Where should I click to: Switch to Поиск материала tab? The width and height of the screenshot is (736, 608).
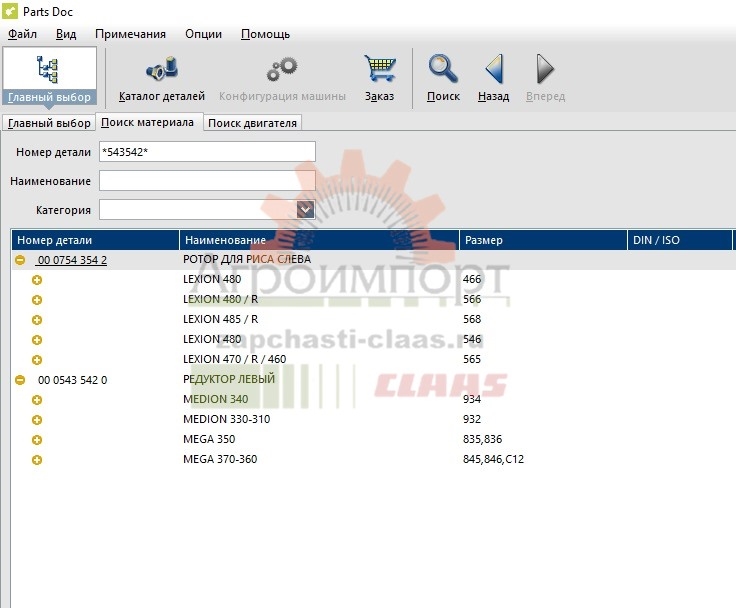pos(147,122)
